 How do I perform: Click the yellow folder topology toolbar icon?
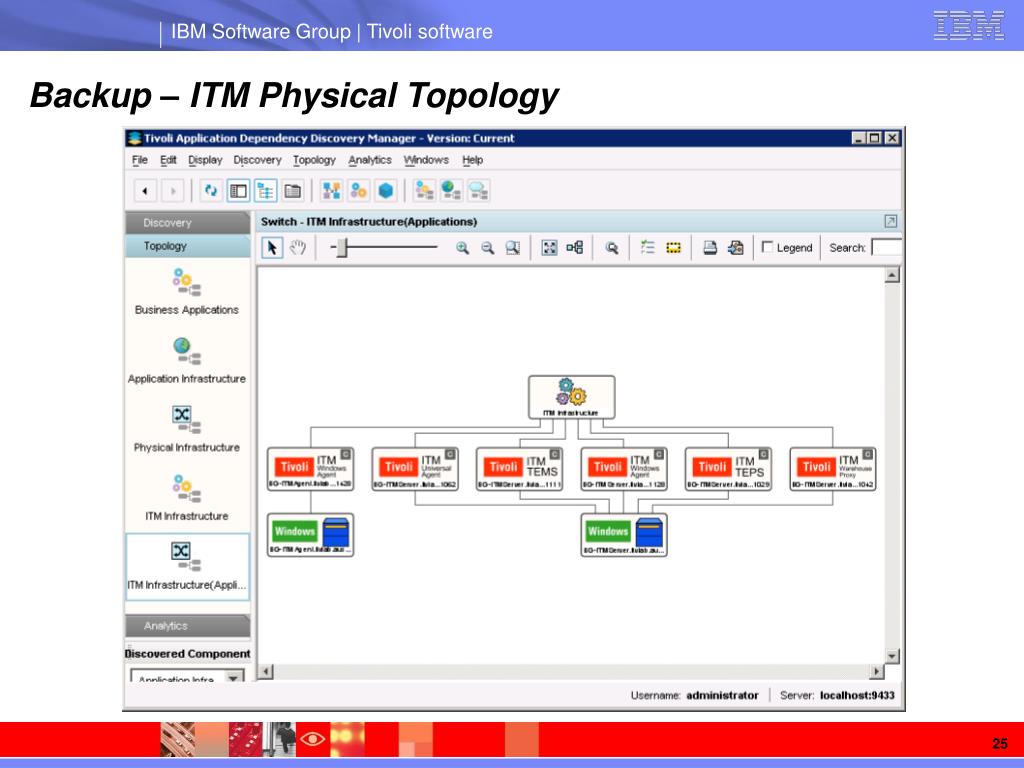click(424, 191)
